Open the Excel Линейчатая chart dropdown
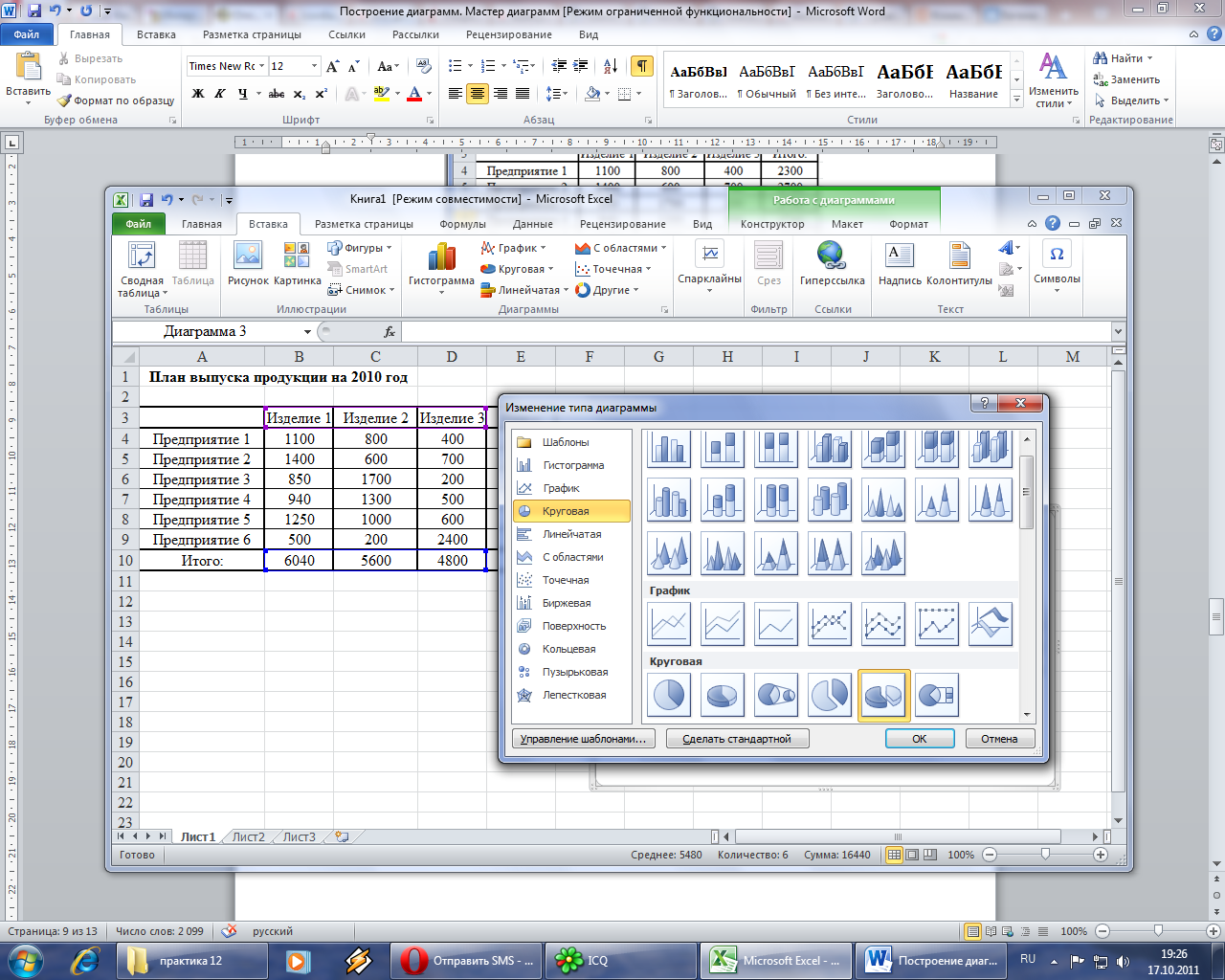 click(523, 290)
